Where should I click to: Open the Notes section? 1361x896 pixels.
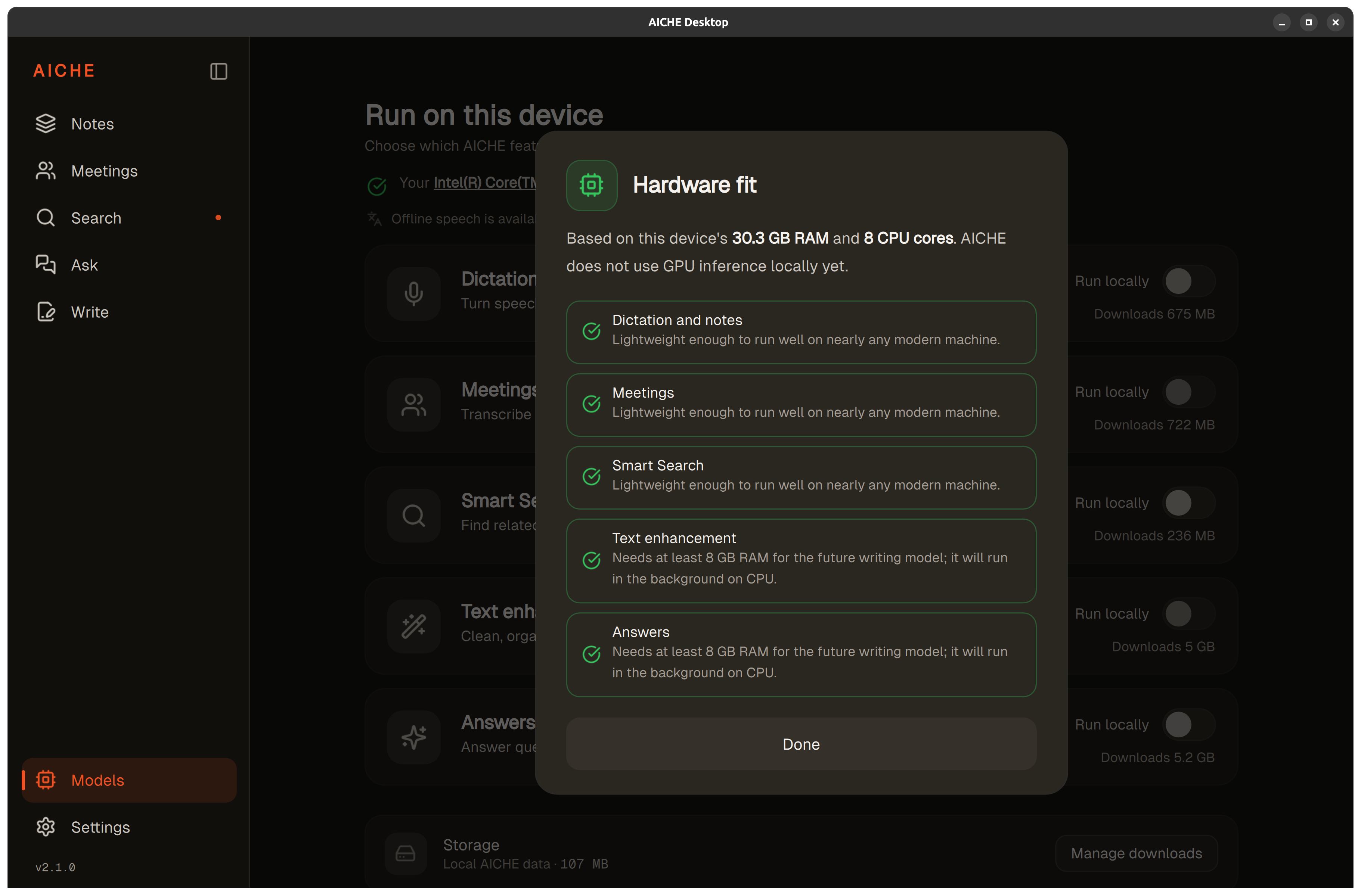[129, 124]
